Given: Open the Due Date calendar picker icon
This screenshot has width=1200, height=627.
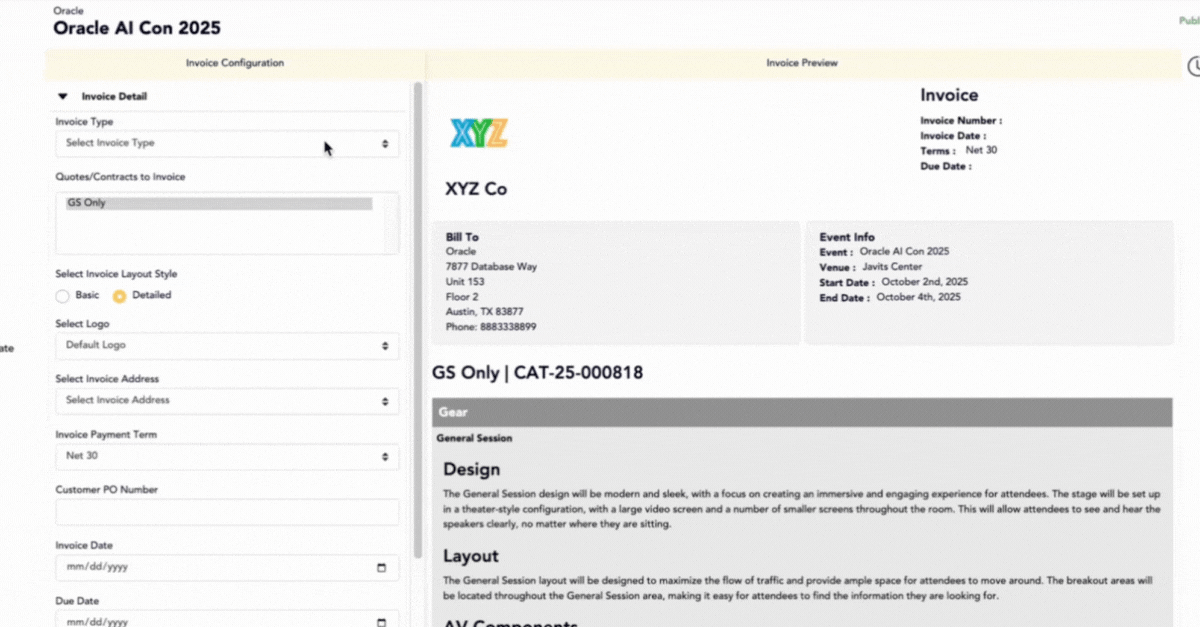Looking at the screenshot, I should [381, 622].
